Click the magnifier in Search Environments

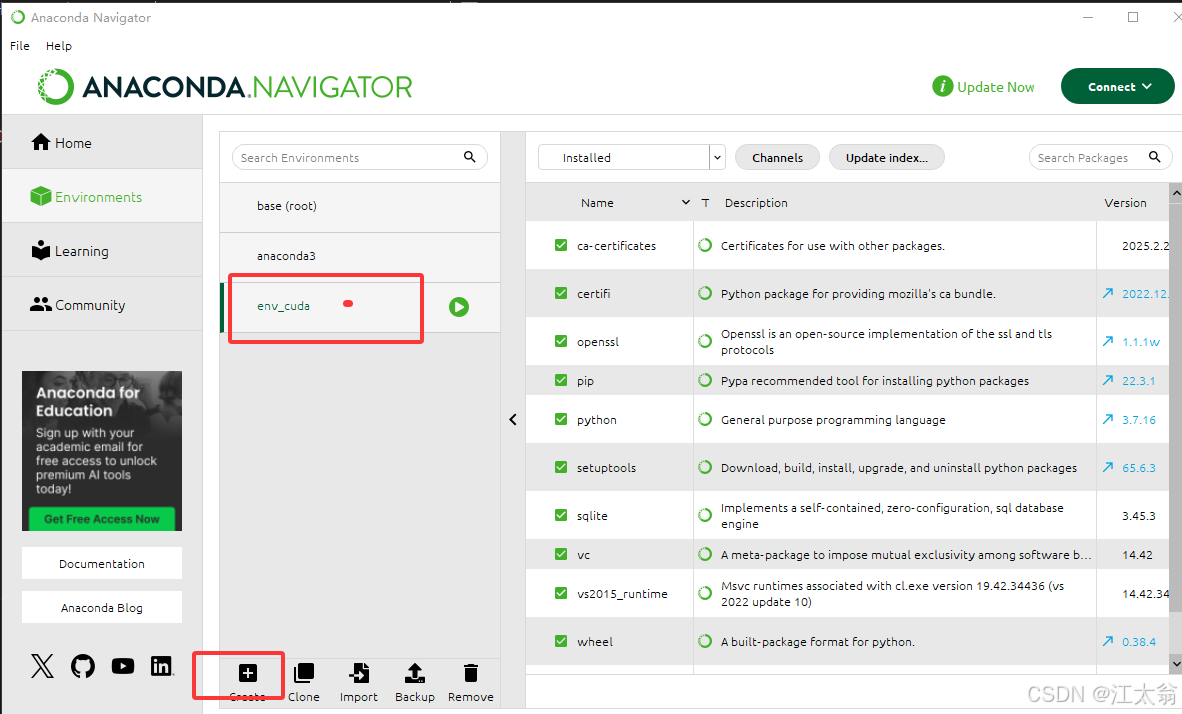(x=470, y=157)
